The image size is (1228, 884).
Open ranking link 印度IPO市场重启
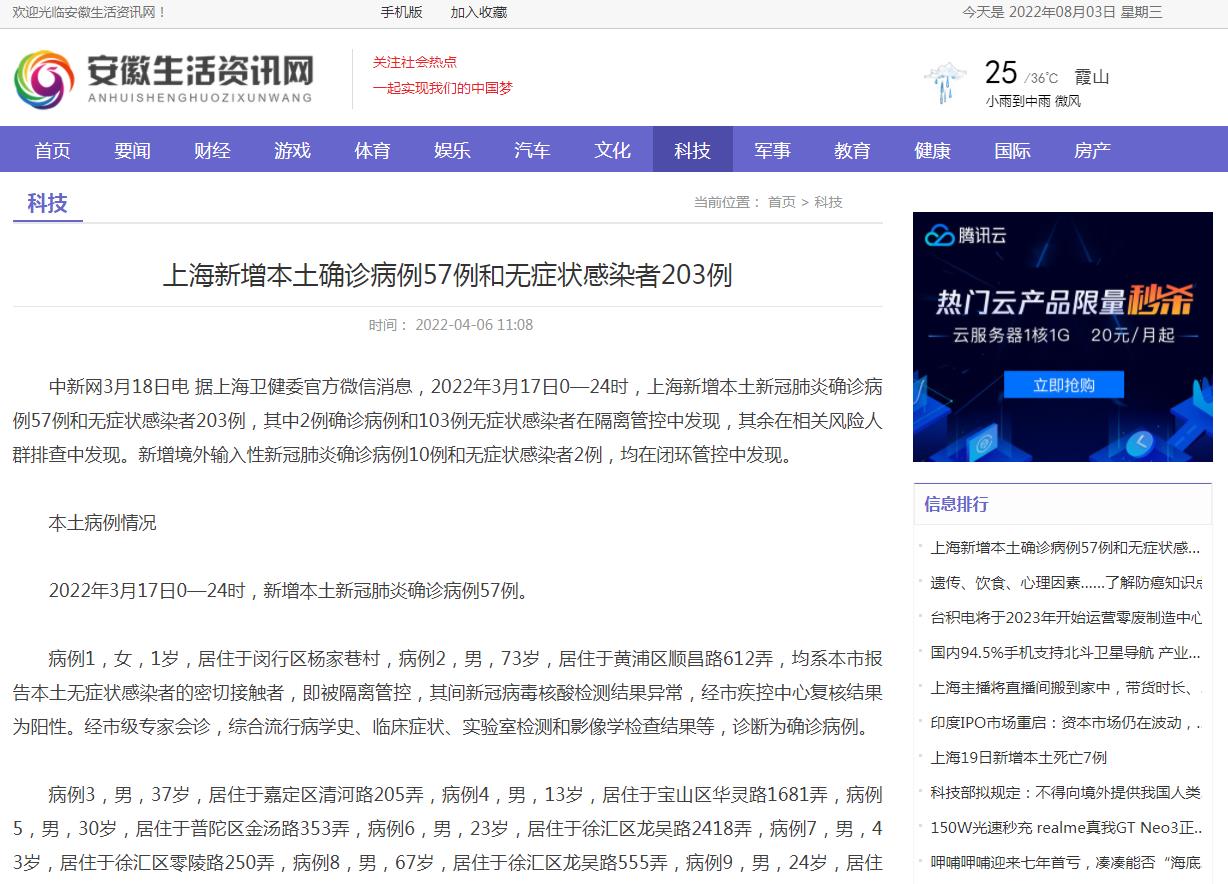coord(1066,722)
